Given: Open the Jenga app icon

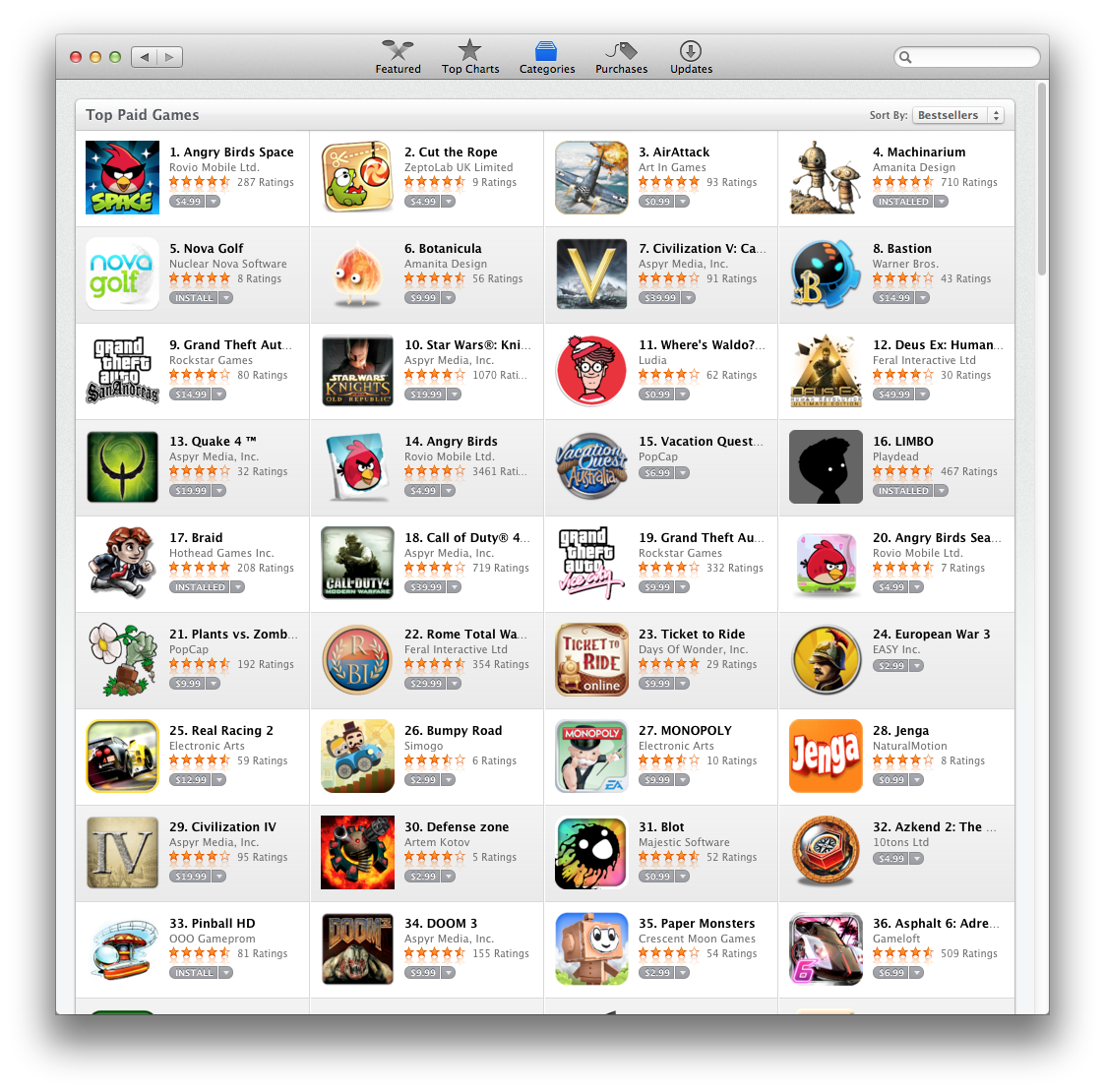Looking at the screenshot, I should click(x=826, y=756).
